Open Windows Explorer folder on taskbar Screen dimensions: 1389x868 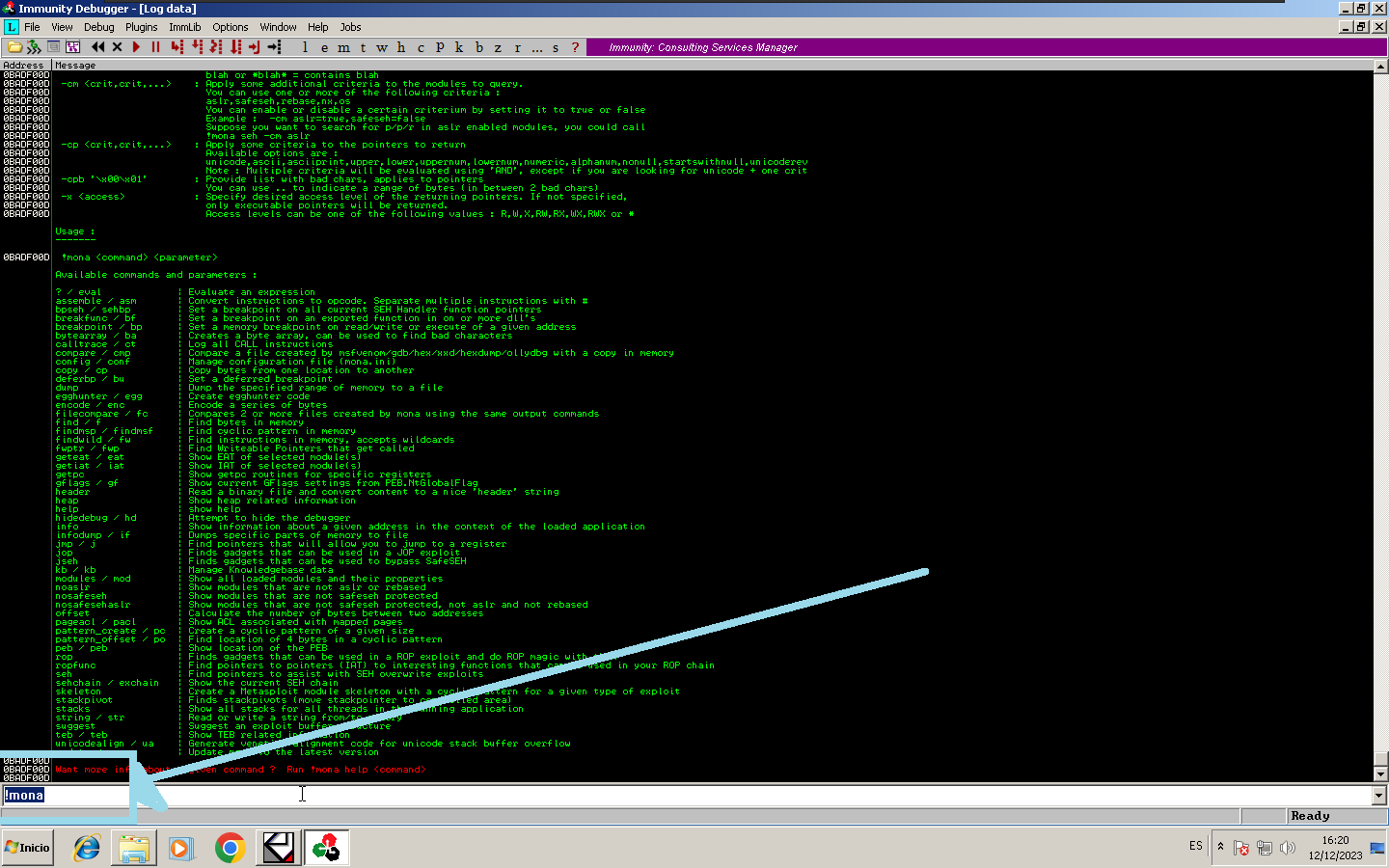coord(134,848)
